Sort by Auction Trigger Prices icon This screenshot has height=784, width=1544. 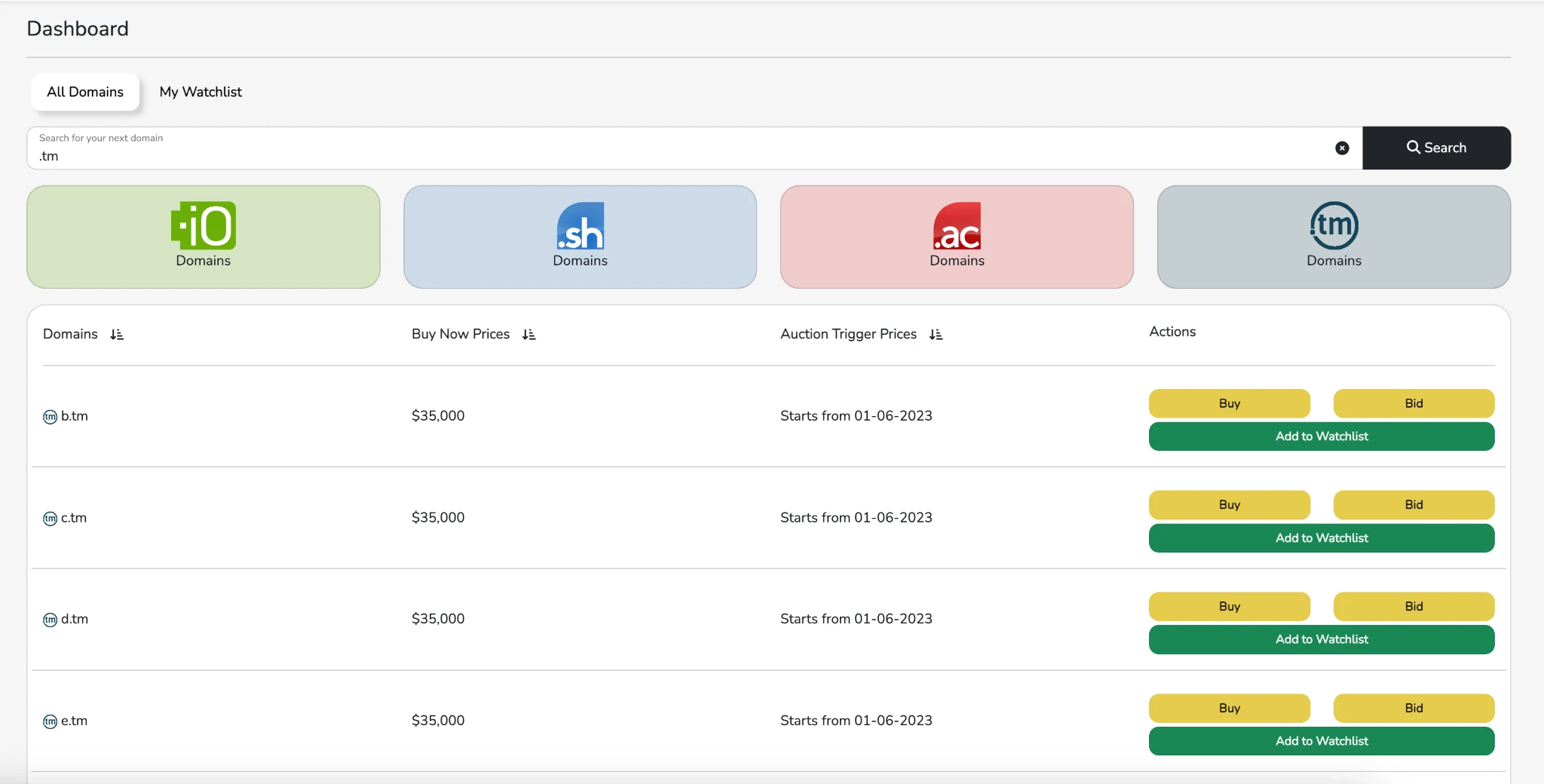[936, 335]
